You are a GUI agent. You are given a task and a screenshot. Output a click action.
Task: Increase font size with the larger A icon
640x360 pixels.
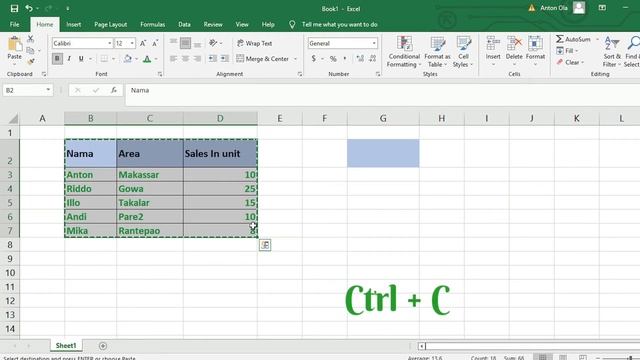coord(143,43)
